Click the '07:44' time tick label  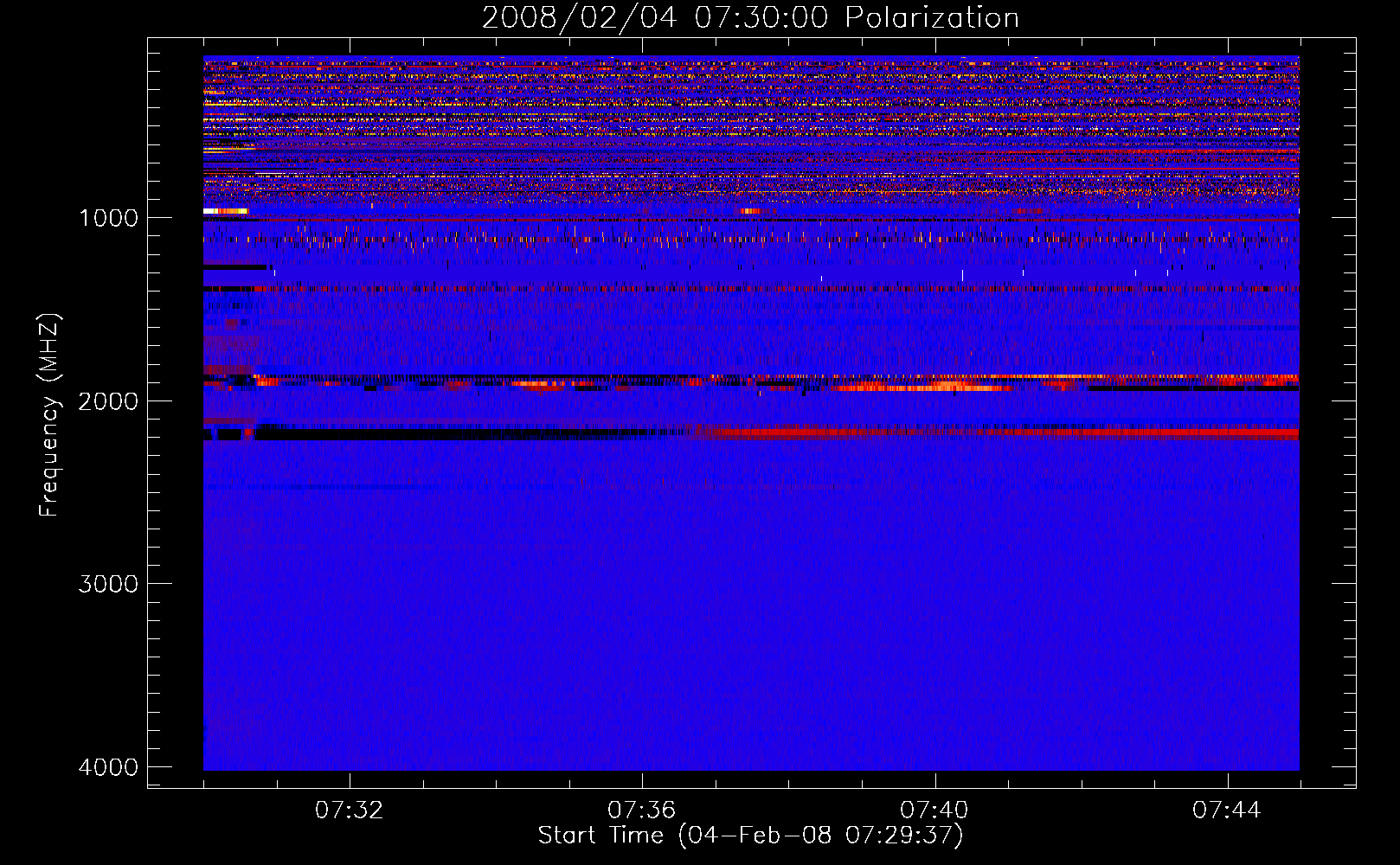pyautogui.click(x=1227, y=810)
